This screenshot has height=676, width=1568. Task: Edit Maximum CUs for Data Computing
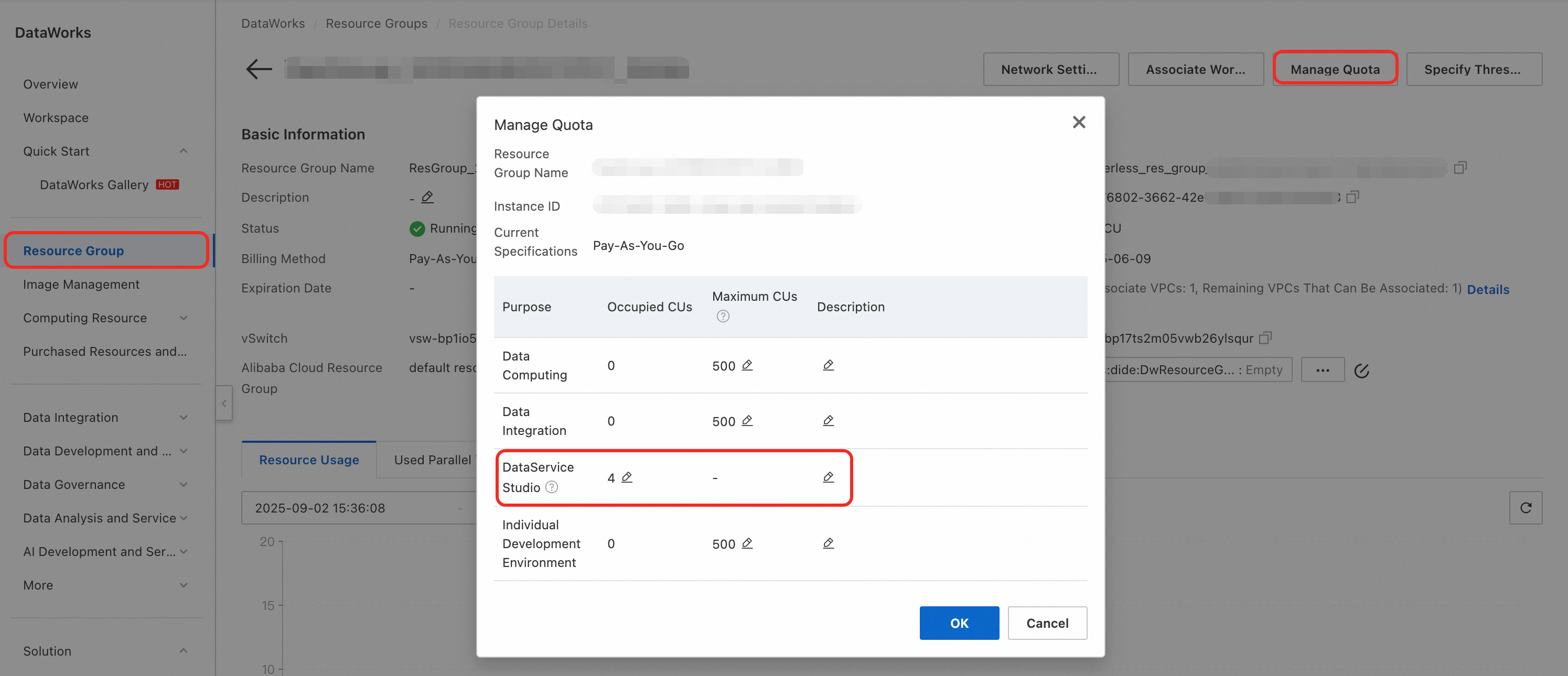[747, 365]
